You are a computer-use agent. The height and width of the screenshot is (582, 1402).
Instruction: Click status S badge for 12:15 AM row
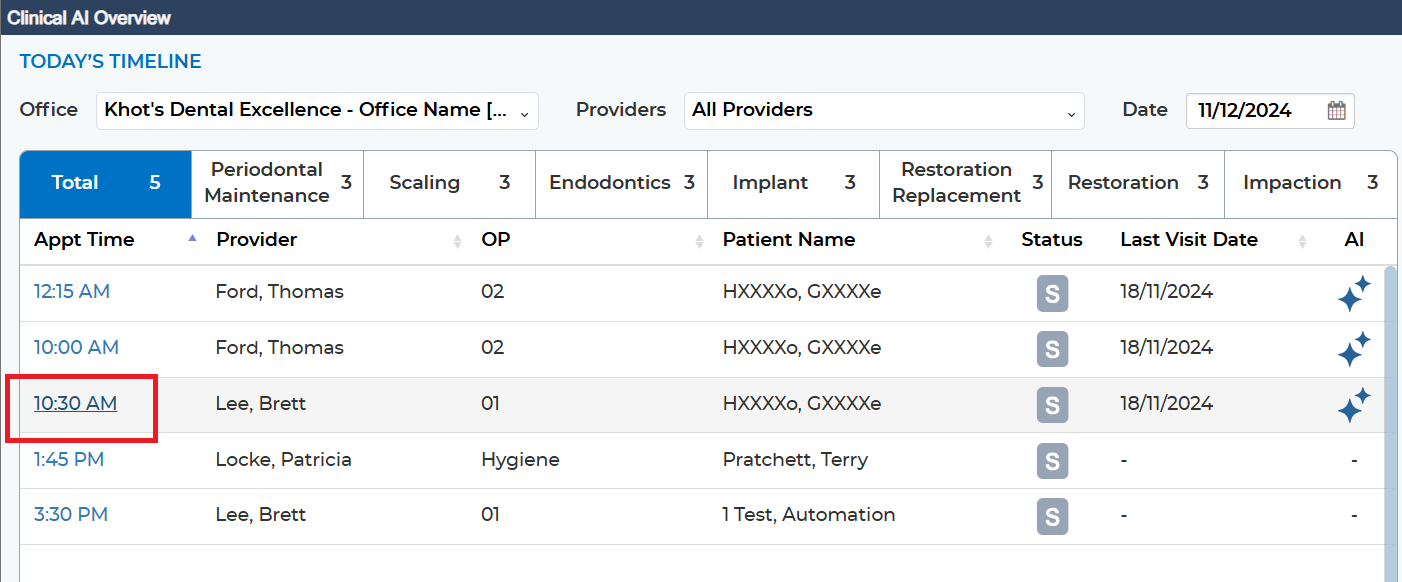tap(1052, 293)
